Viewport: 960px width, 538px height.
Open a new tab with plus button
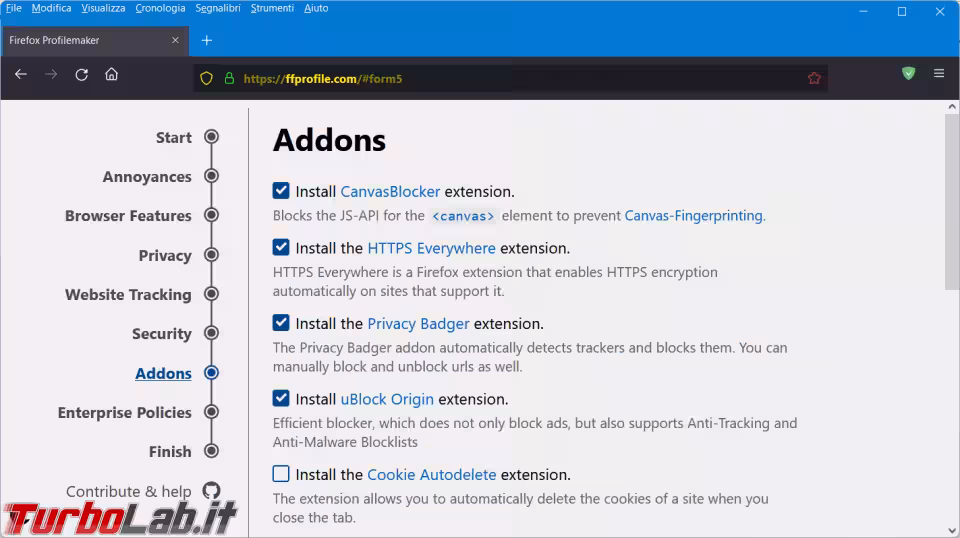click(207, 40)
